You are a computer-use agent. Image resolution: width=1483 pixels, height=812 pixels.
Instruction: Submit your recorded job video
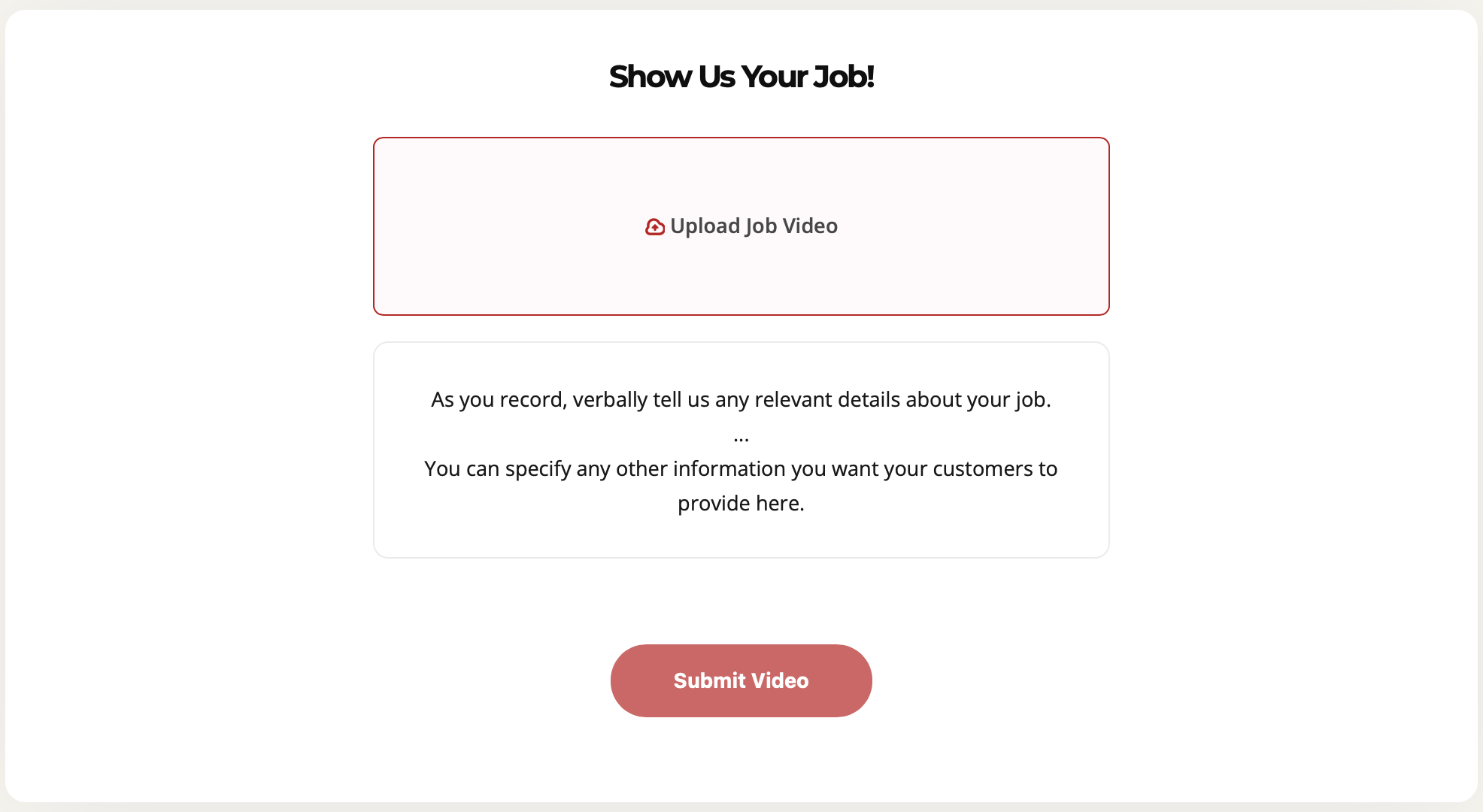[740, 680]
